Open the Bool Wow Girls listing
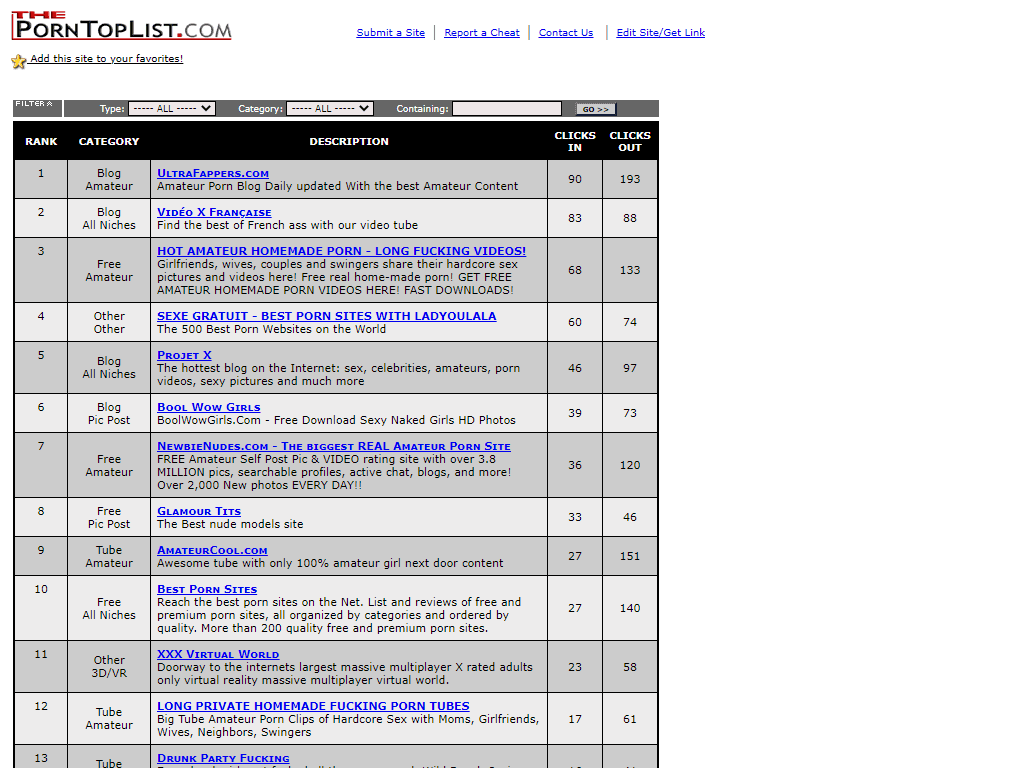The height and width of the screenshot is (768, 1024). coord(208,407)
